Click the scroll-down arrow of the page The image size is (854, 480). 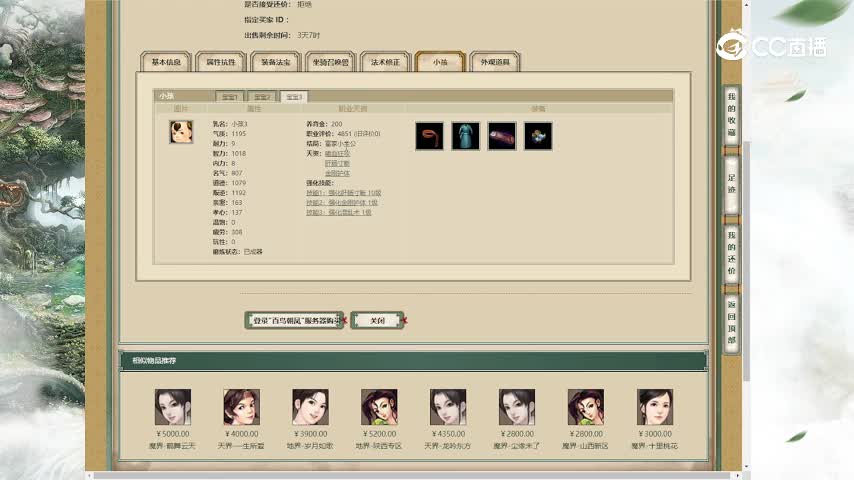[747, 467]
